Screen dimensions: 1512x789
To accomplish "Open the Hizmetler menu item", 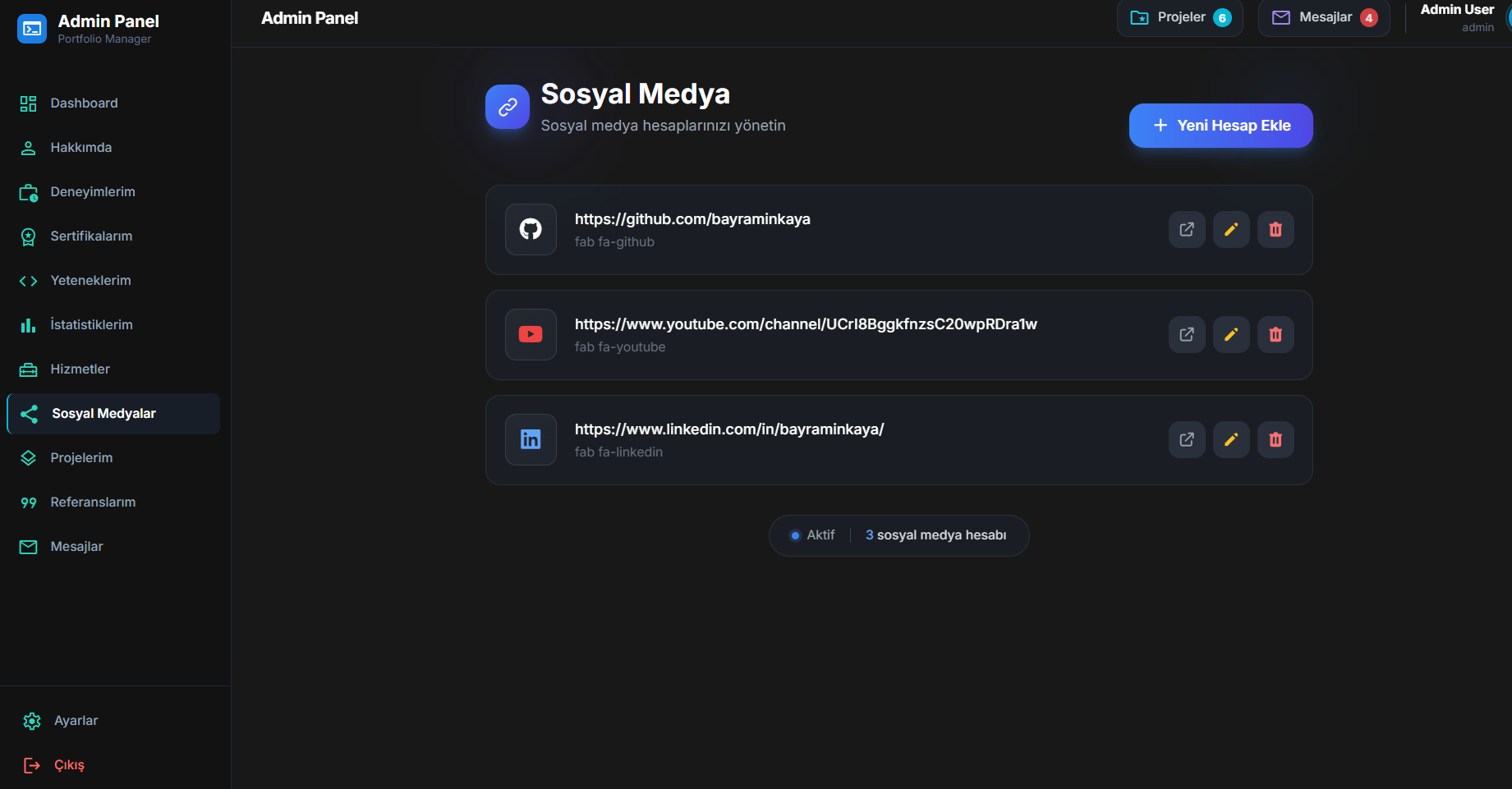I will point(113,369).
